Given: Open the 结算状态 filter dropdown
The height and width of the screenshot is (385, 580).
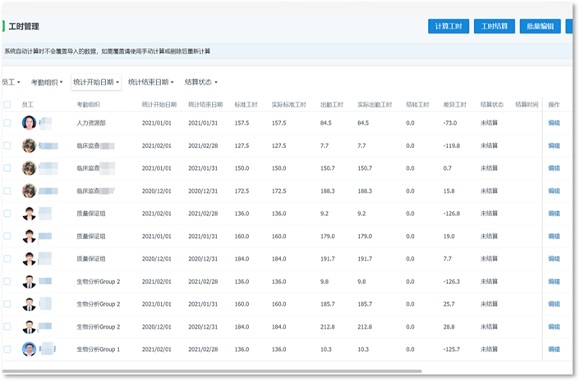Looking at the screenshot, I should (201, 82).
